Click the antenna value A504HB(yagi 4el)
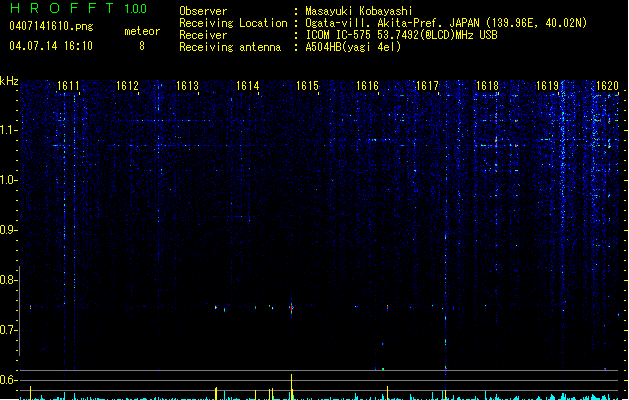The image size is (629, 400). [353, 47]
